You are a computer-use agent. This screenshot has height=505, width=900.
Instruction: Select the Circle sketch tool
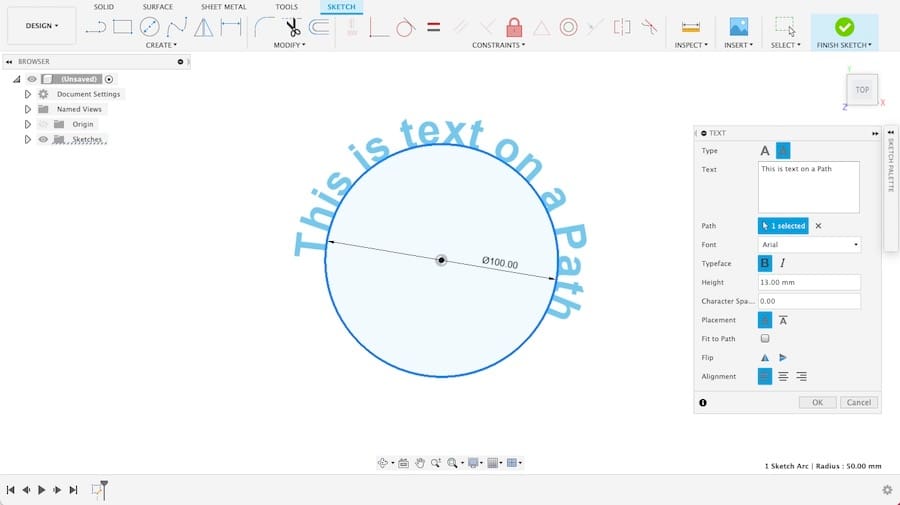pos(149,27)
